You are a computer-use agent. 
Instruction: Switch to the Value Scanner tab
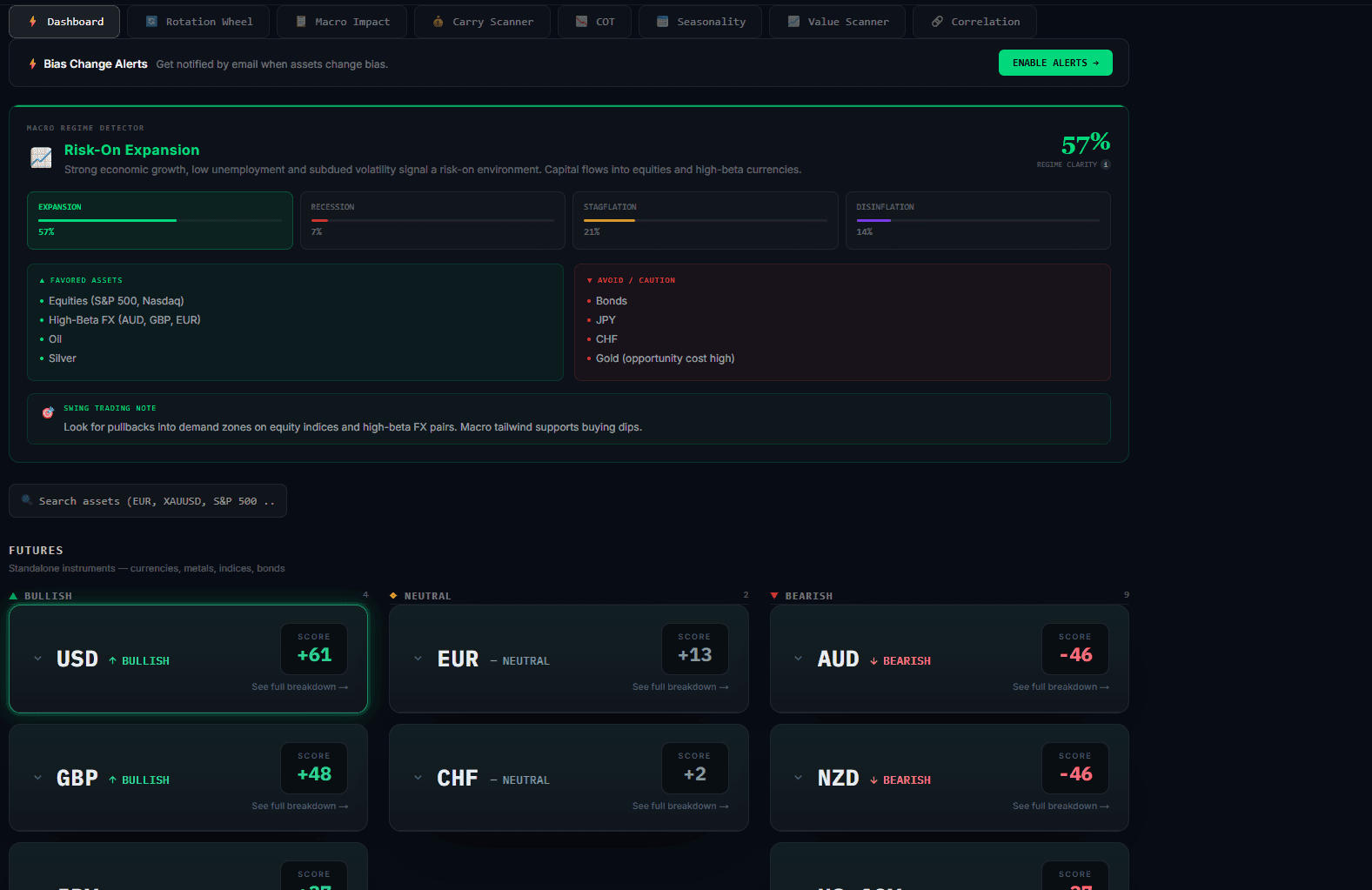[837, 22]
